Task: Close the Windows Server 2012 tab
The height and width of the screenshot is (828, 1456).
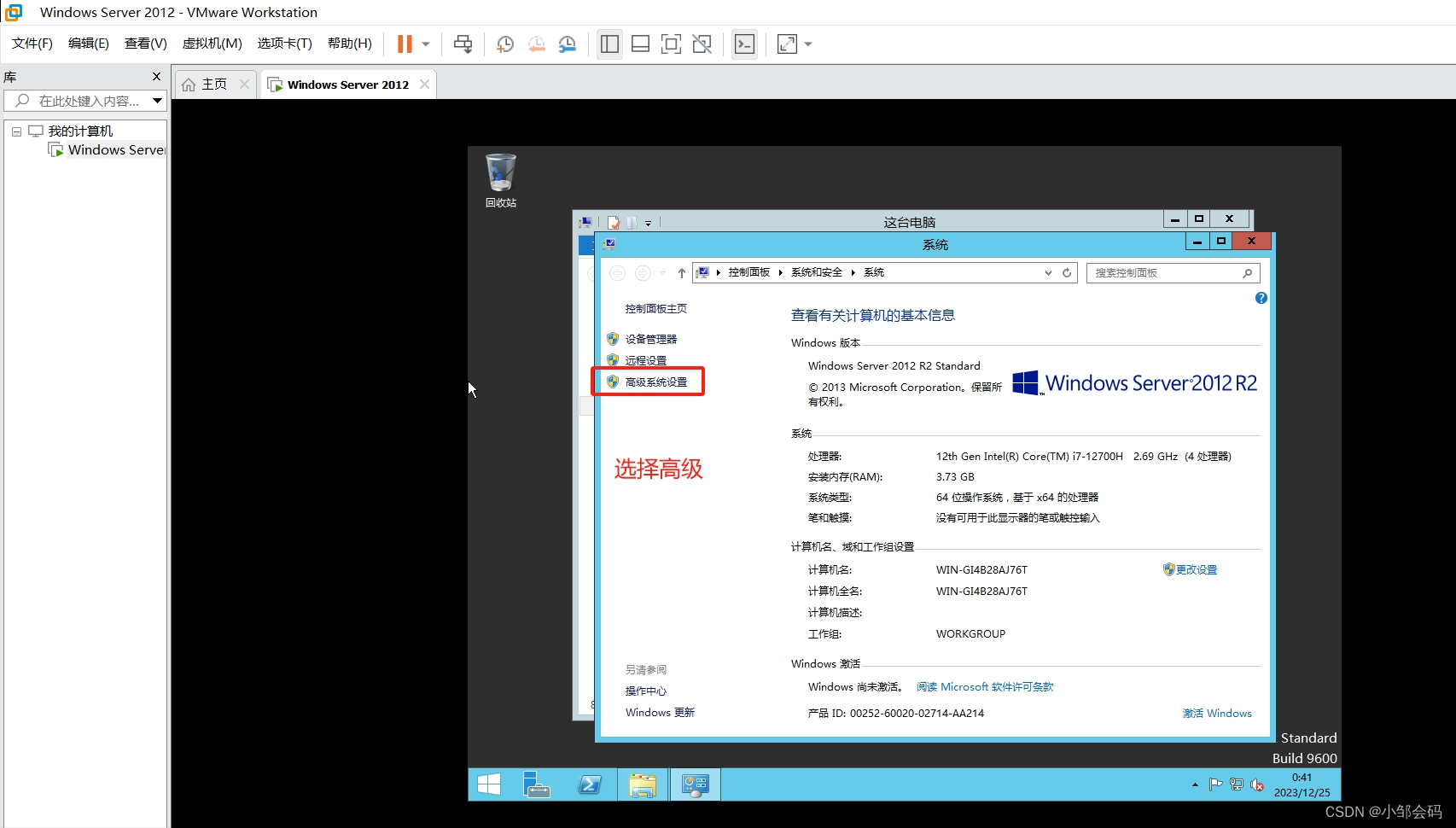Action: coord(424,84)
